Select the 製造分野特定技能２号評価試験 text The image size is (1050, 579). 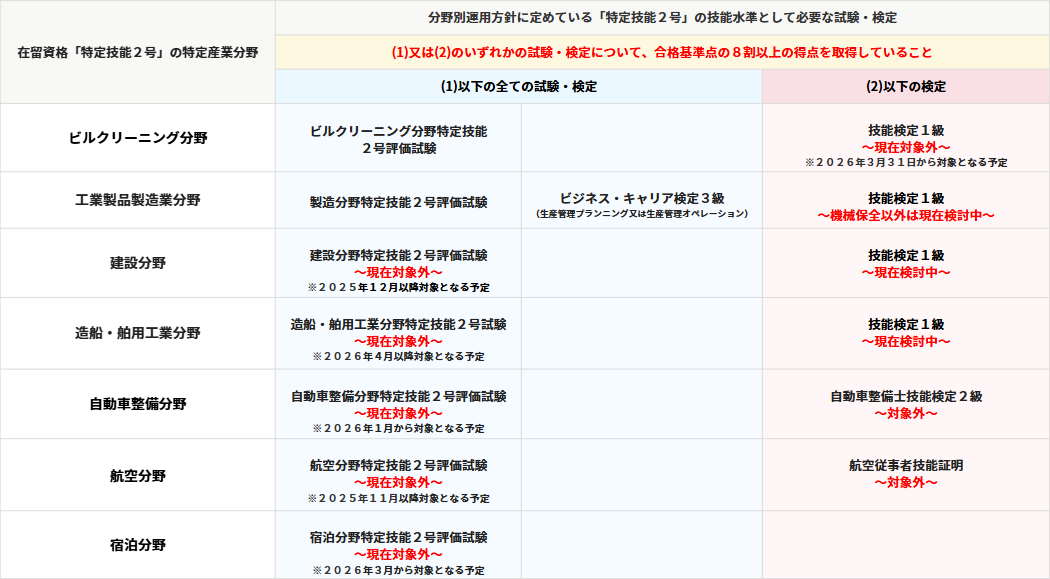click(398, 202)
